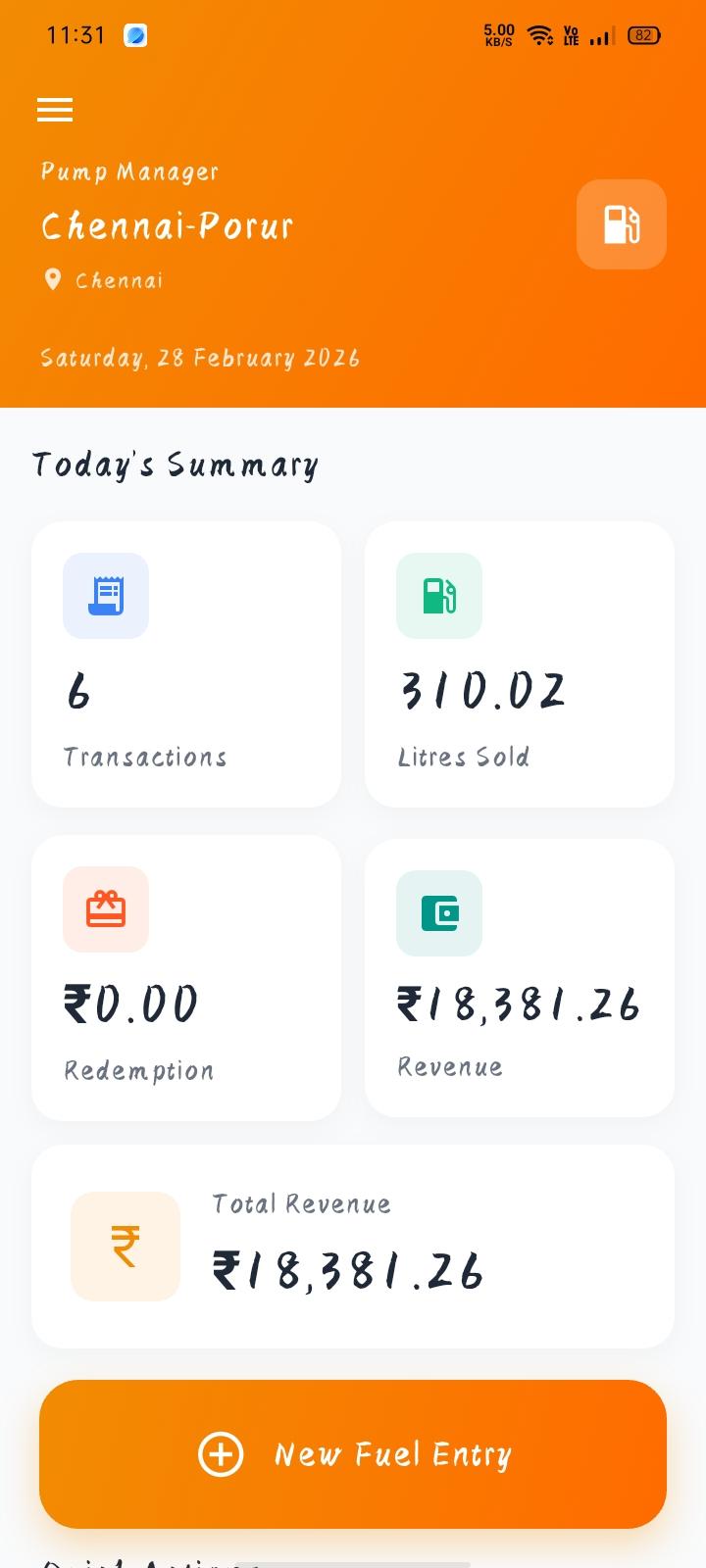Open the hamburger navigation menu

click(x=55, y=110)
